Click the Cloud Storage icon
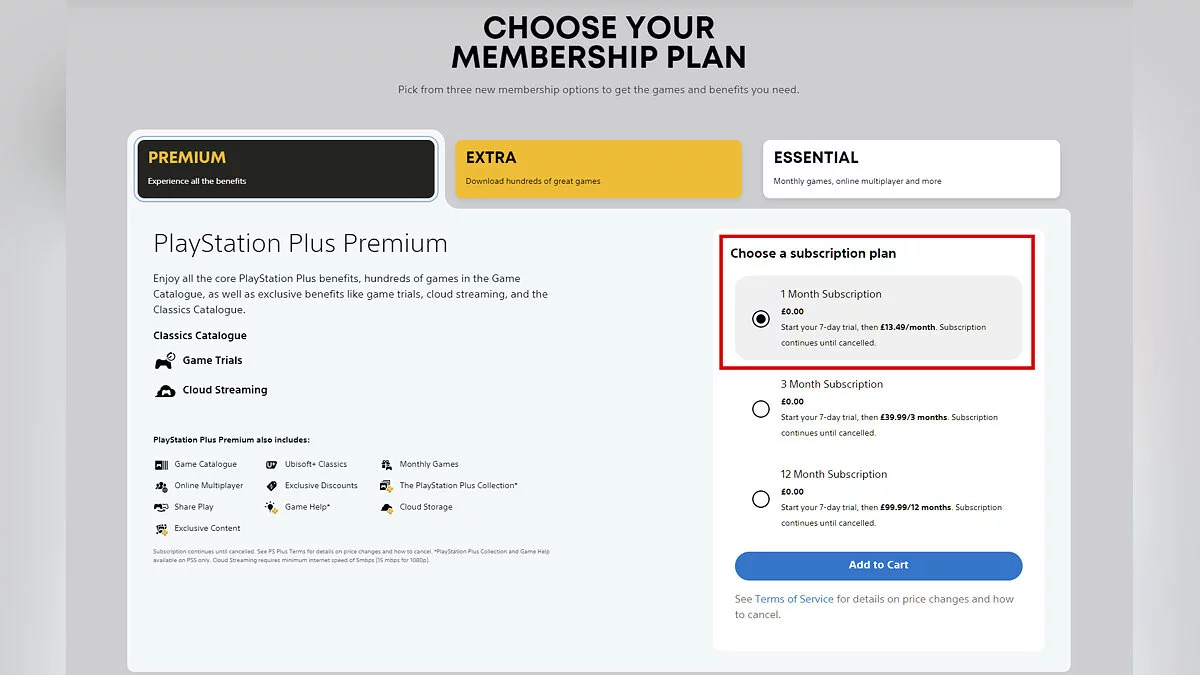The height and width of the screenshot is (675, 1200). pyautogui.click(x=386, y=508)
